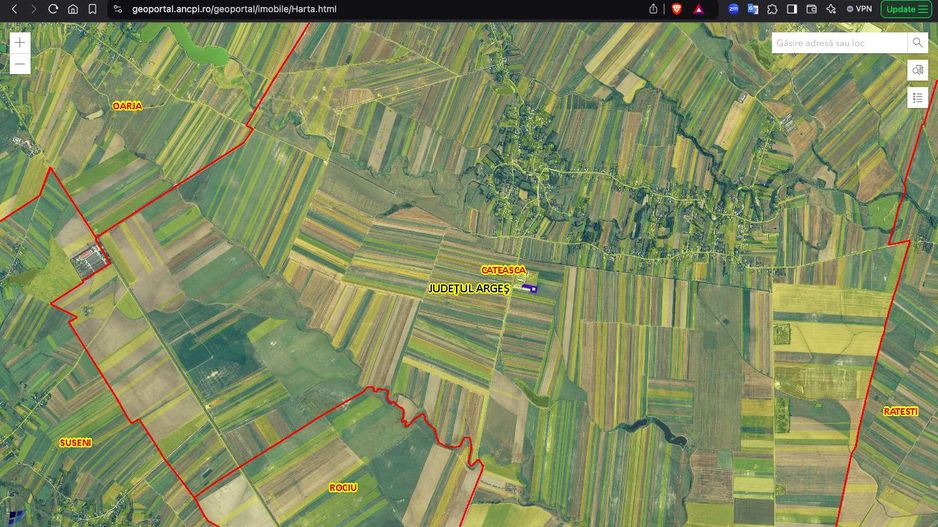
Task: Open the Update browser menu
Action: [905, 9]
